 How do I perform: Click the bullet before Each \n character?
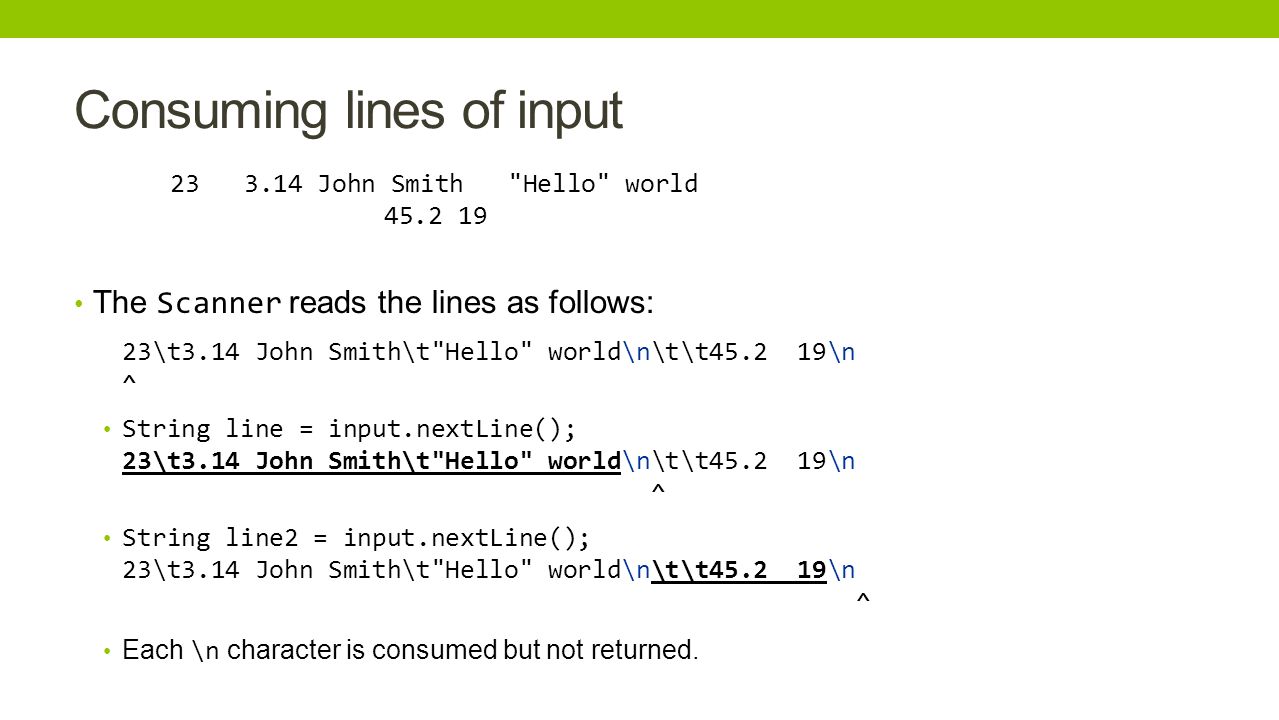[x=108, y=652]
